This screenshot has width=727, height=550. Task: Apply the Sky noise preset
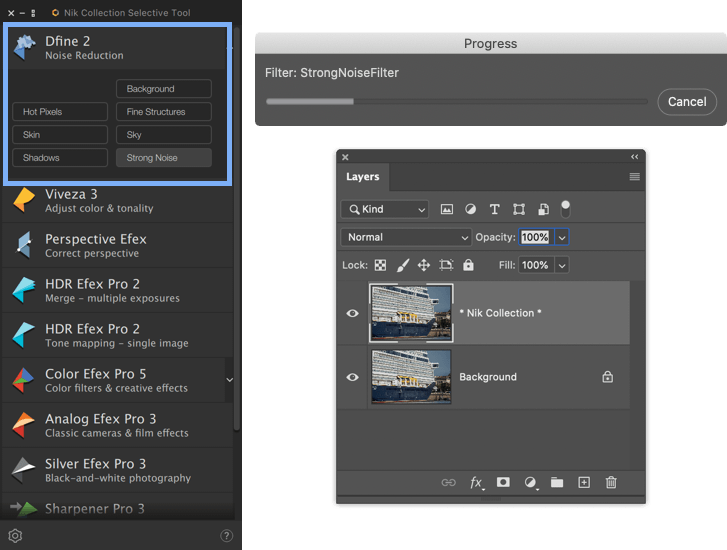pyautogui.click(x=164, y=134)
